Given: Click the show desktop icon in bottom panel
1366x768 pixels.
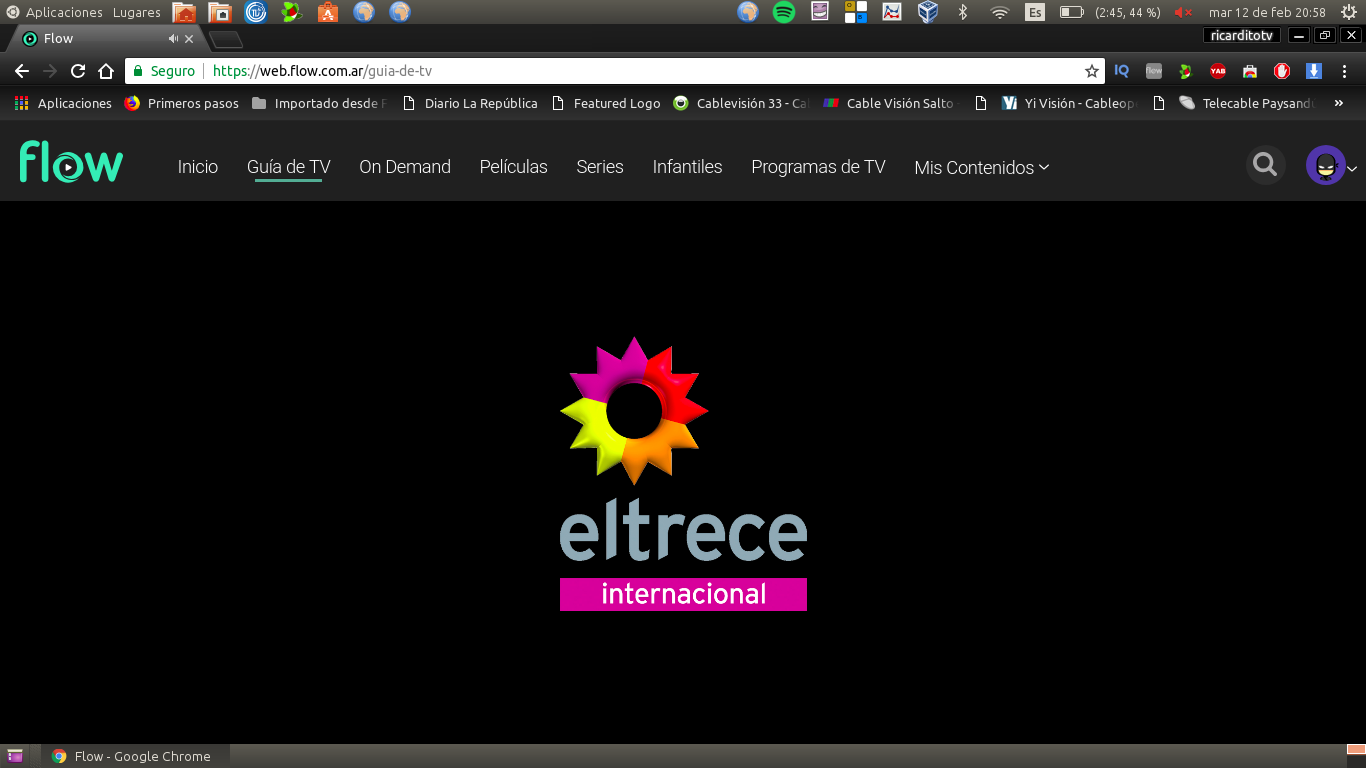Looking at the screenshot, I should coord(15,756).
